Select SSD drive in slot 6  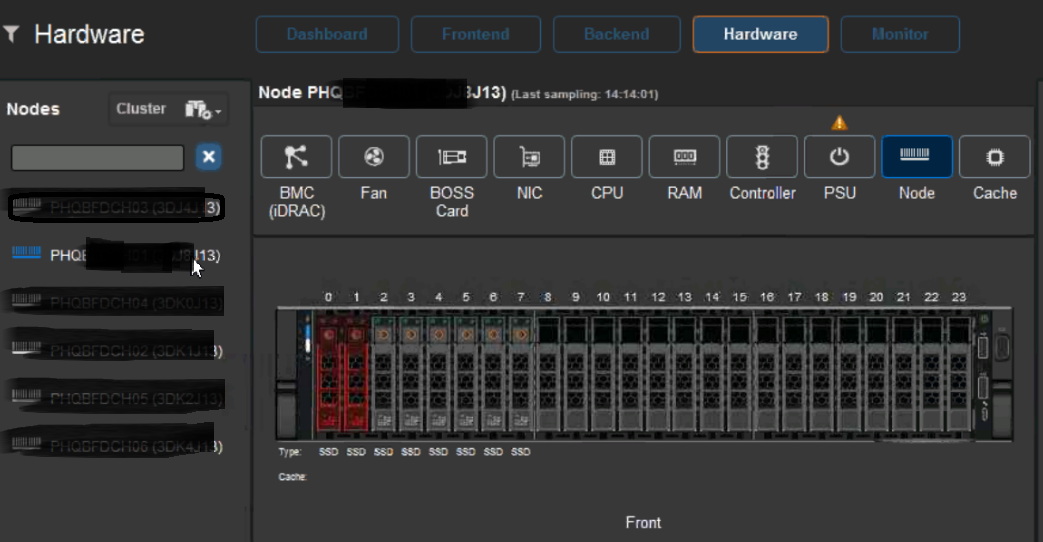click(493, 374)
